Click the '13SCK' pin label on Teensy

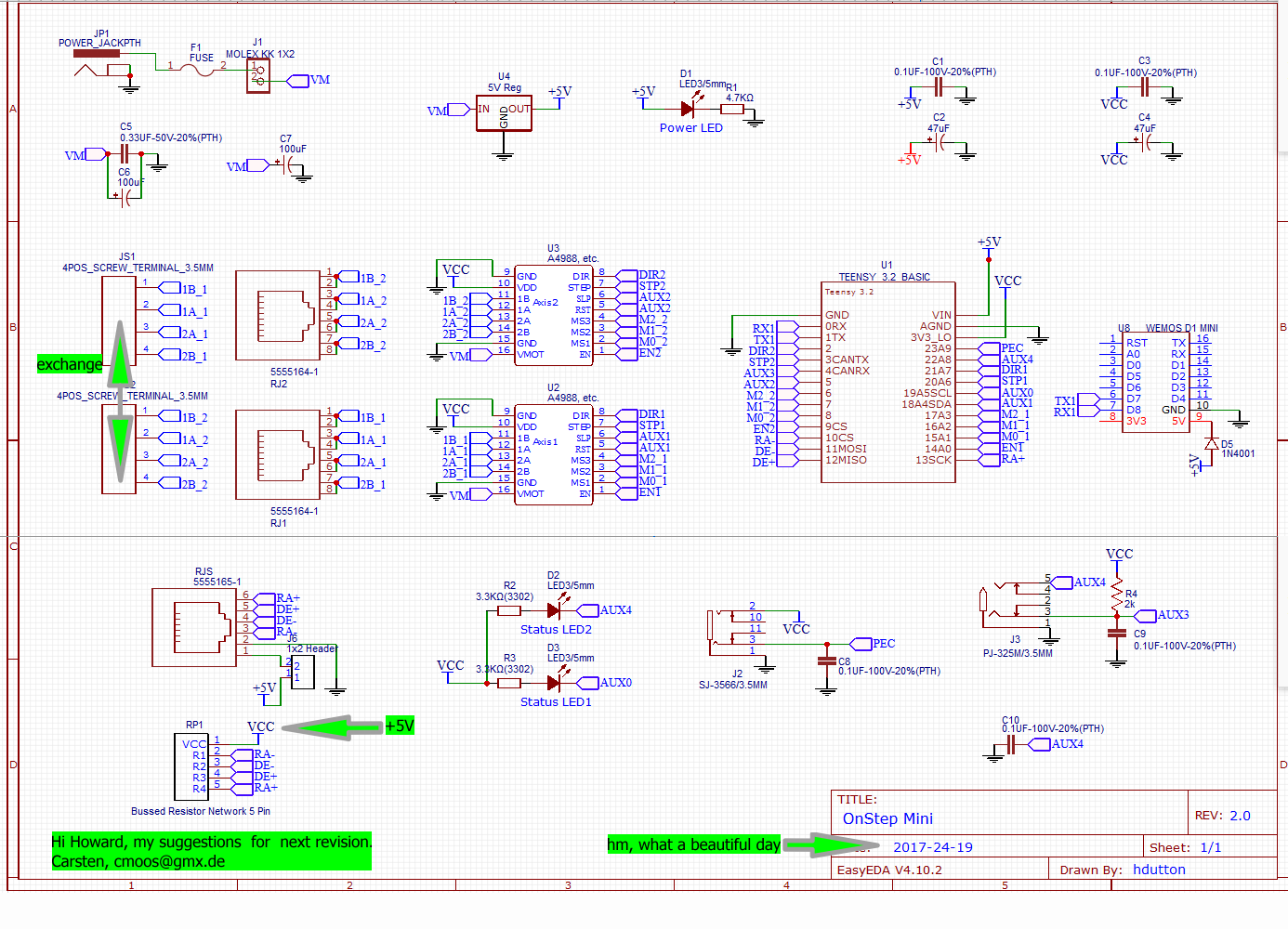pos(933,460)
